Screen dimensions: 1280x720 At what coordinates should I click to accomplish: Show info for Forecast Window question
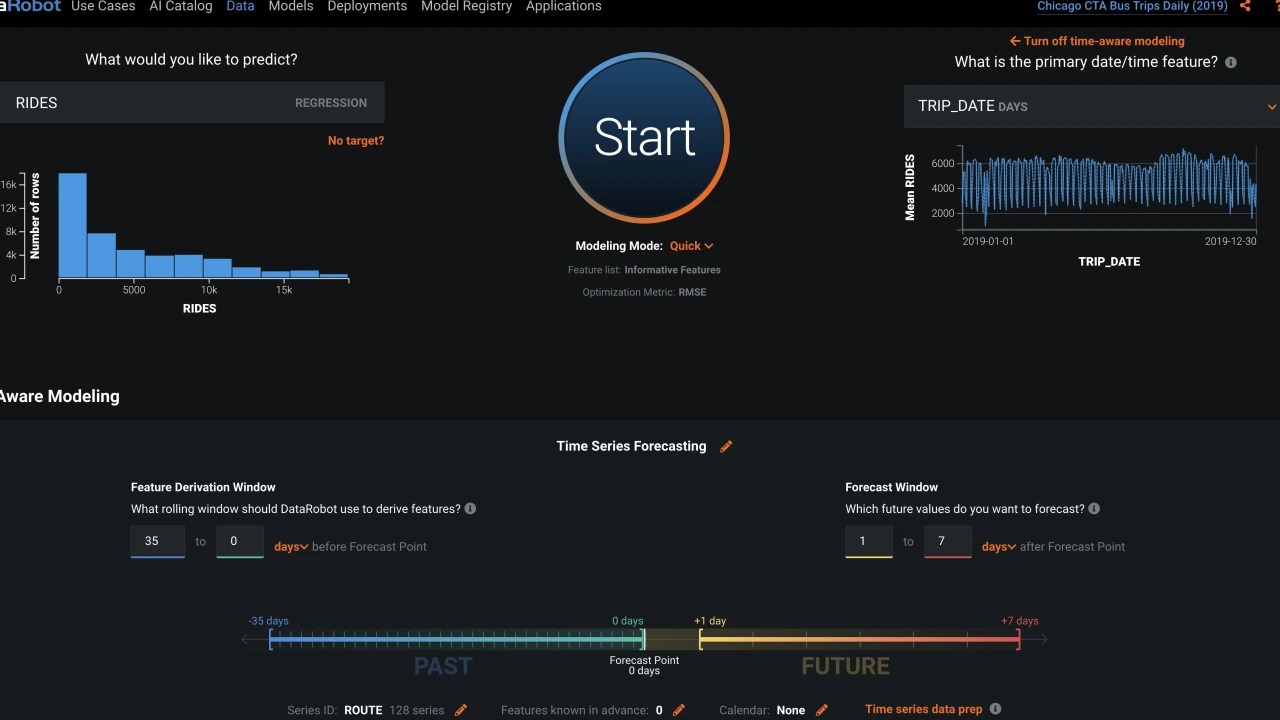(x=1094, y=509)
